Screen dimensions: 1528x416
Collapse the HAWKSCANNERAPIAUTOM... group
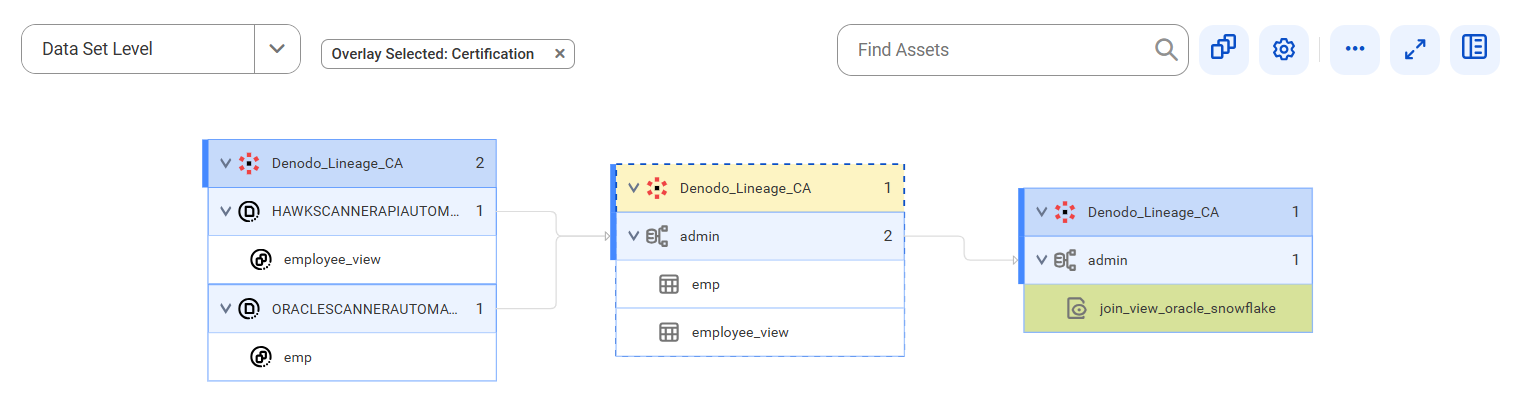coord(225,211)
